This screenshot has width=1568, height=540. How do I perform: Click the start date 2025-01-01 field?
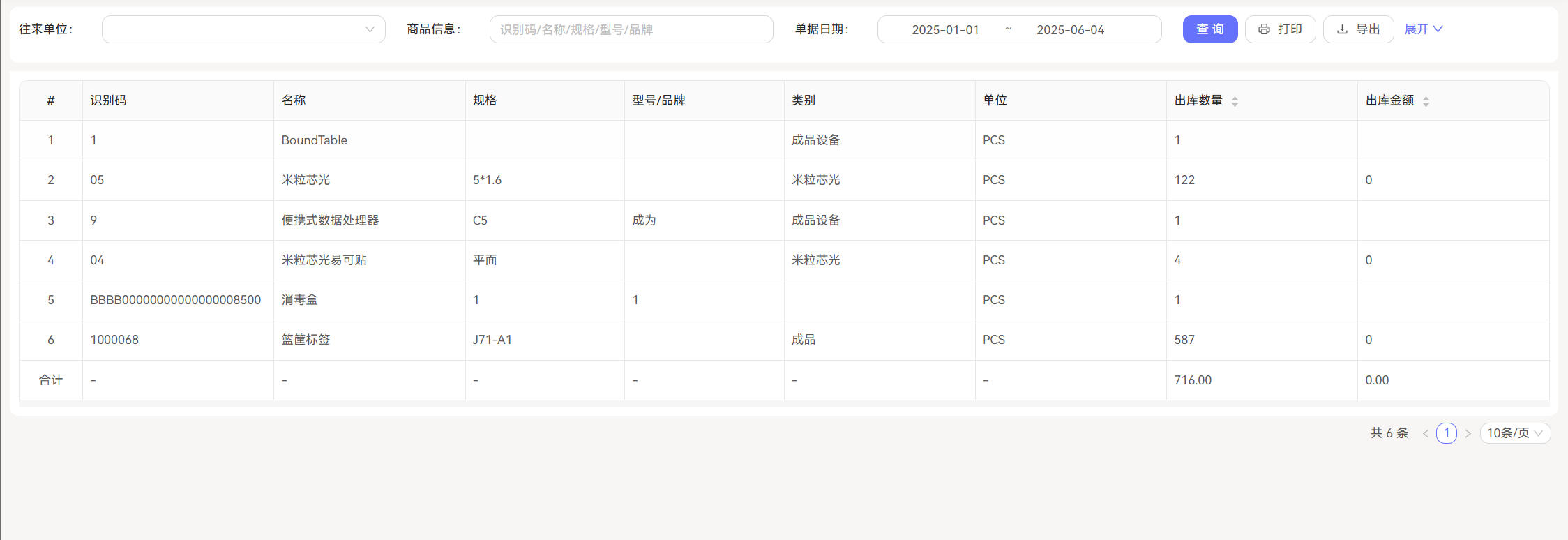click(x=945, y=29)
